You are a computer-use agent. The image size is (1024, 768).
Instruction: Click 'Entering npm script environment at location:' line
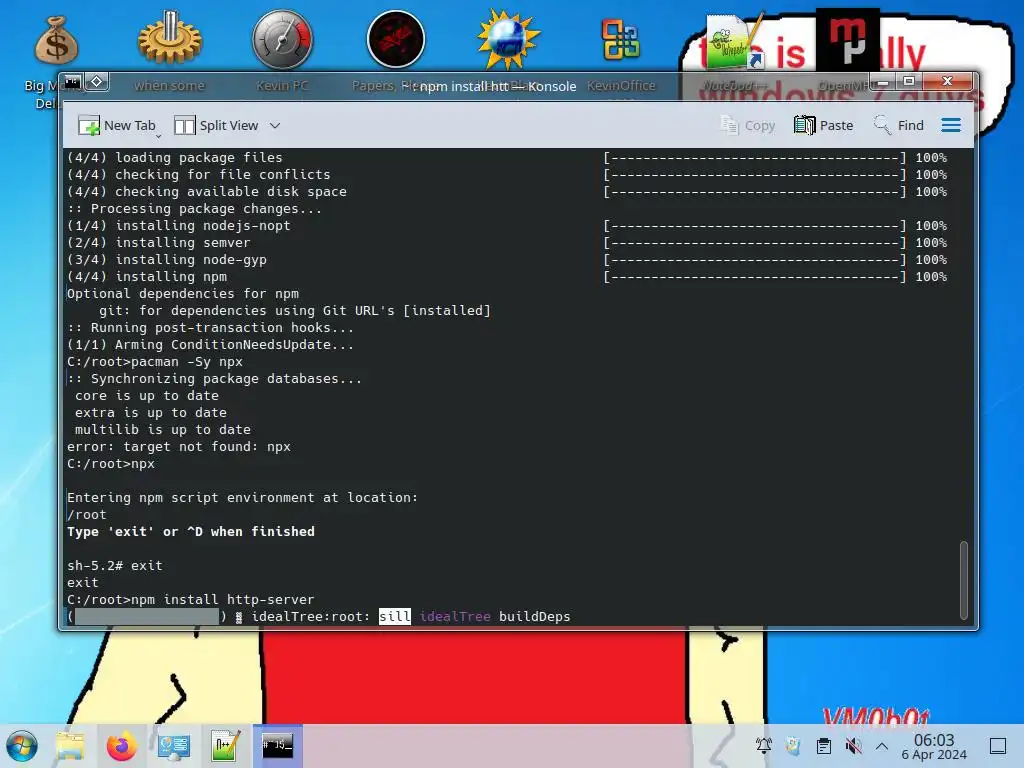pyautogui.click(x=242, y=498)
